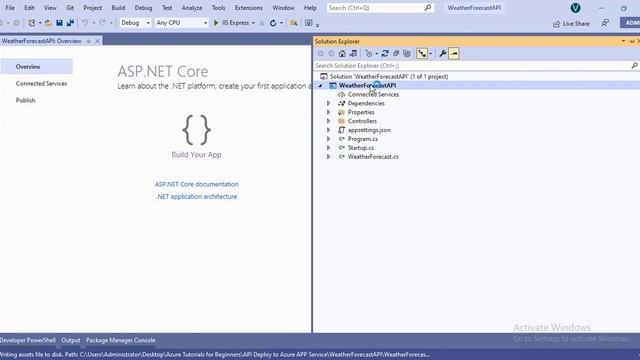Click Show All Files icon
The image size is (640, 360).
407,53
